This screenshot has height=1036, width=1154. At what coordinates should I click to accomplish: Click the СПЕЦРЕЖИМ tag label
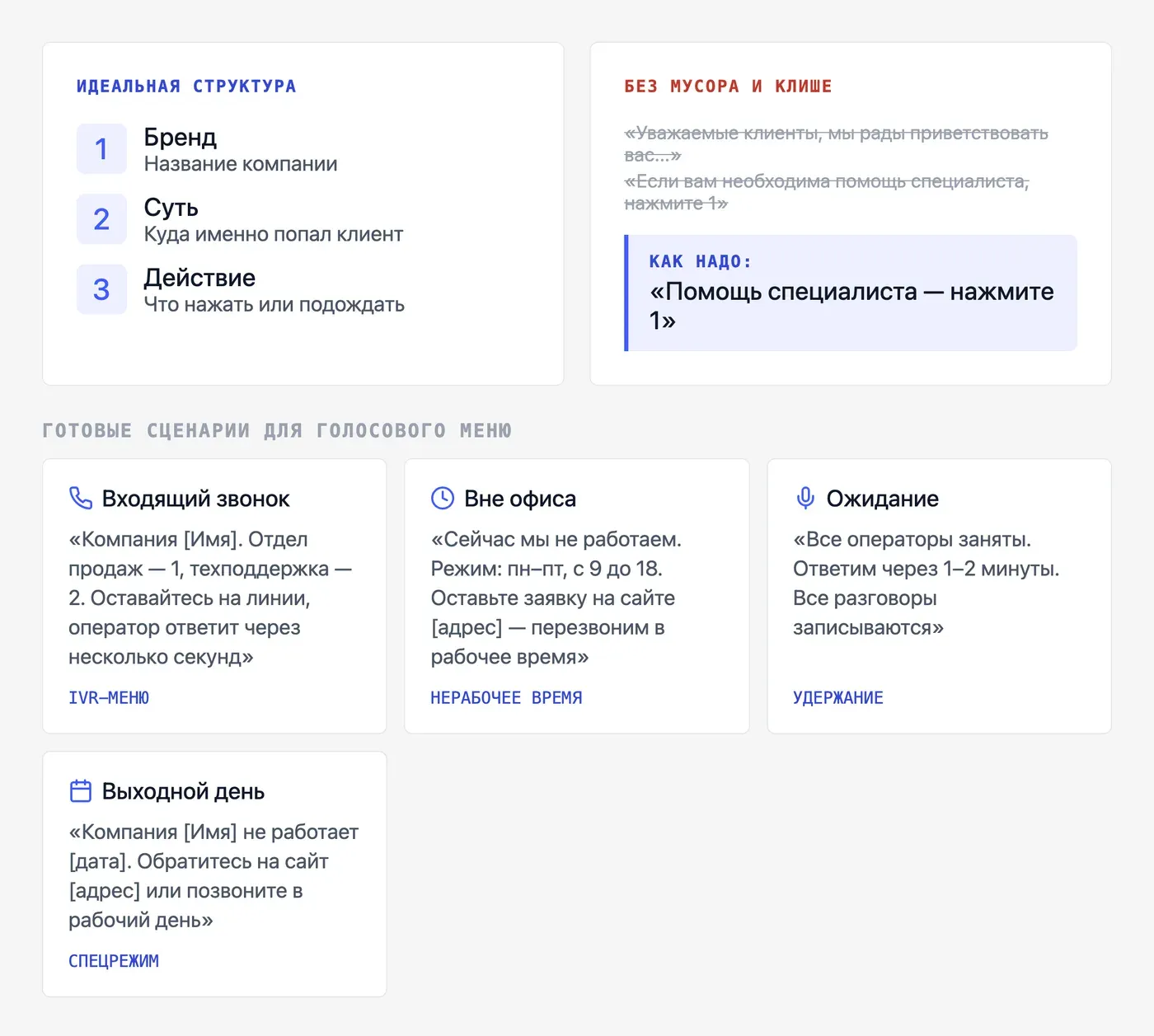click(x=114, y=961)
